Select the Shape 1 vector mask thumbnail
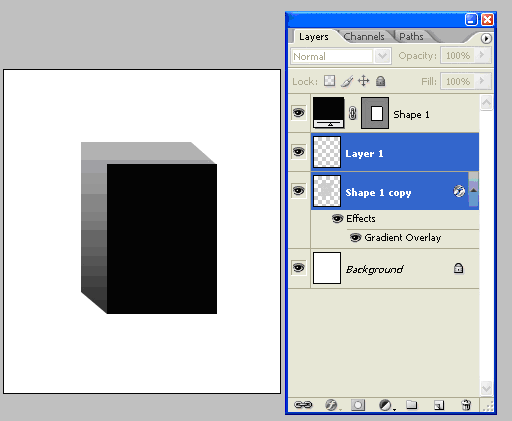Screen dimensions: 512x421 click(x=375, y=113)
